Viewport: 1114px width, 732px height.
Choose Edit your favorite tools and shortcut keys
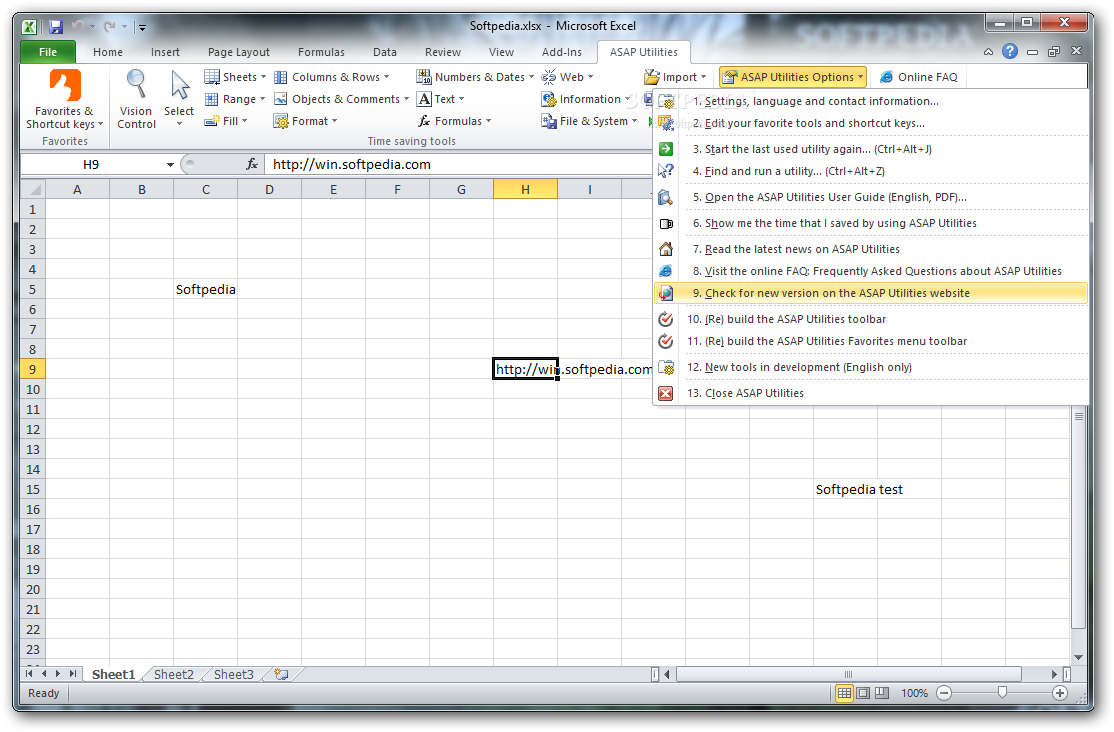(871, 123)
